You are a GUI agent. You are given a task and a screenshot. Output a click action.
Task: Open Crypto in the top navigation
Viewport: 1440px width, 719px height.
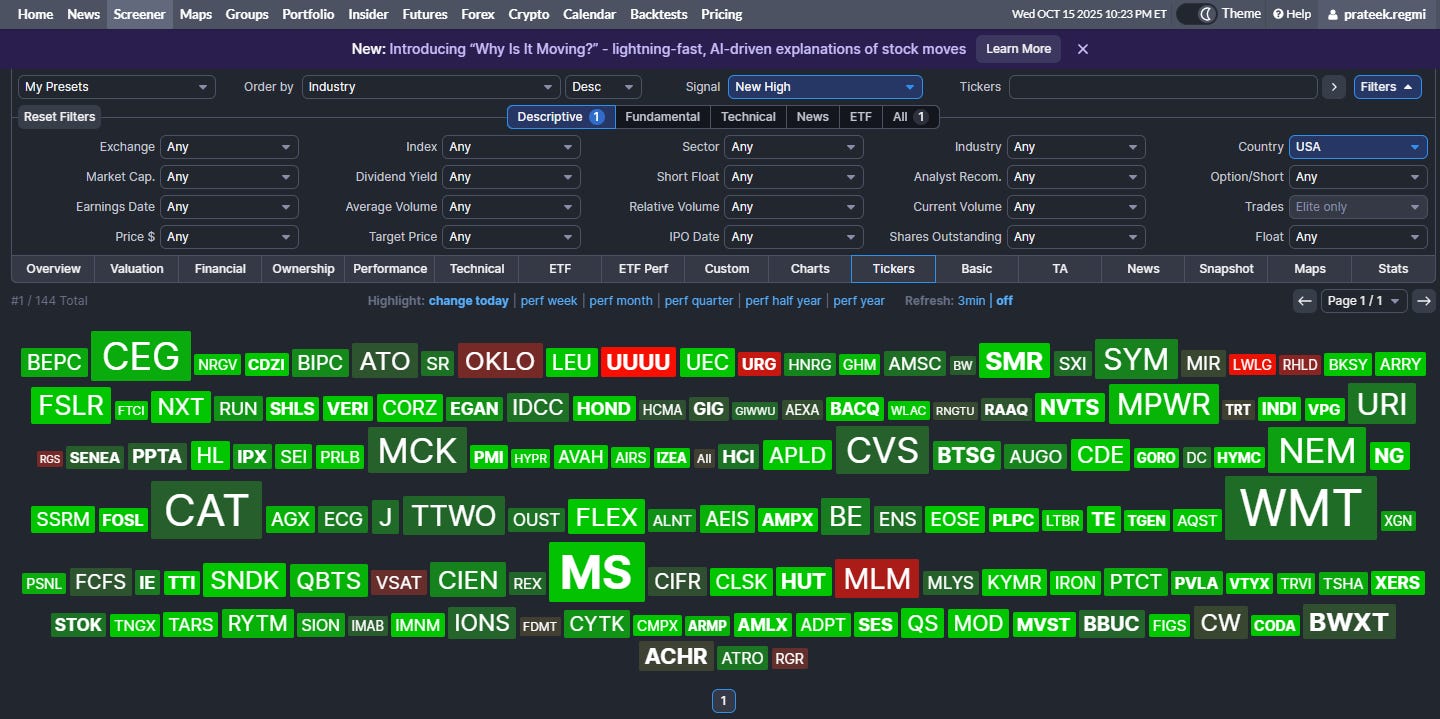[x=528, y=14]
